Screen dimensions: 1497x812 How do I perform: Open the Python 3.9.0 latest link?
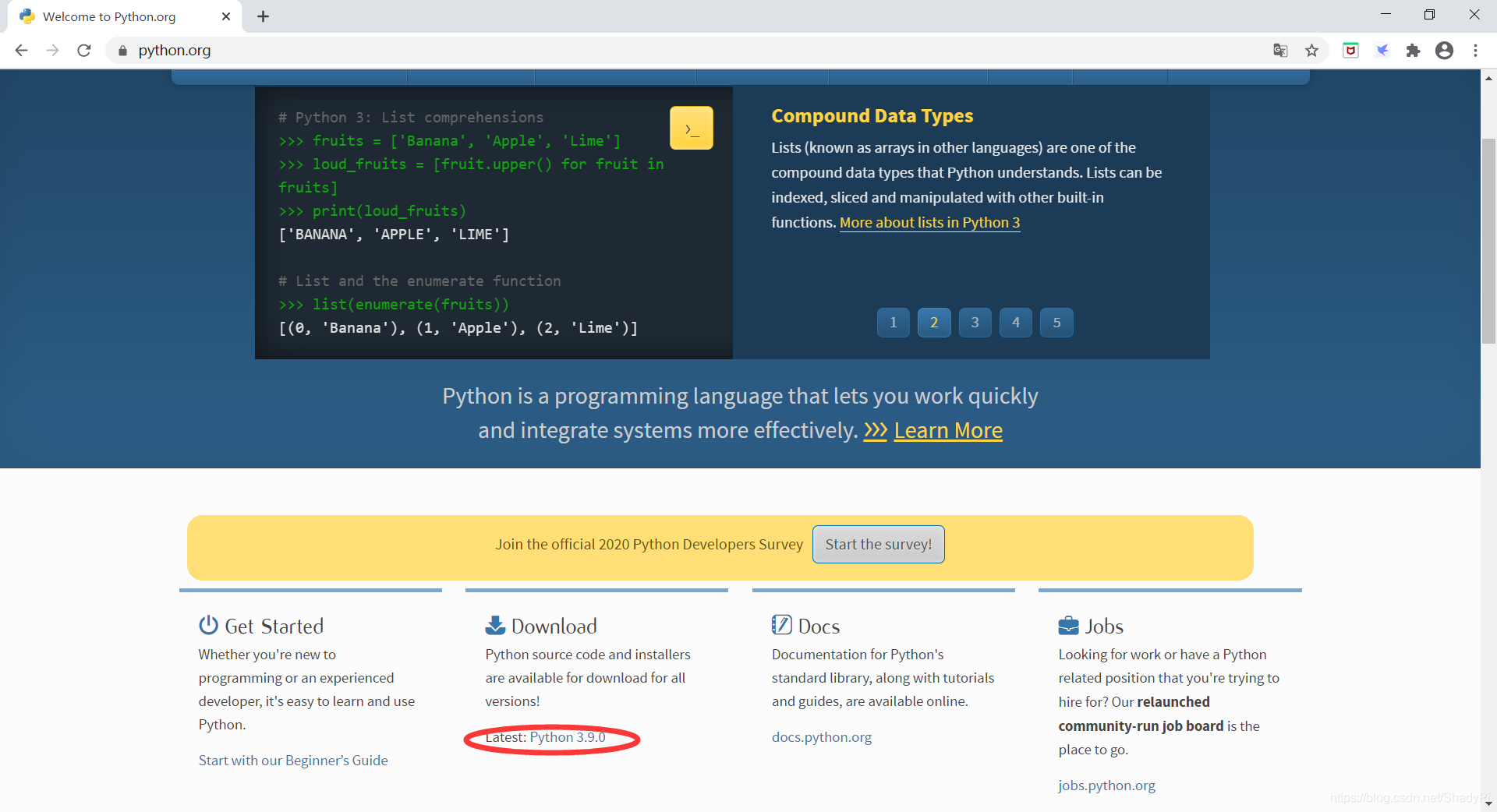point(568,737)
